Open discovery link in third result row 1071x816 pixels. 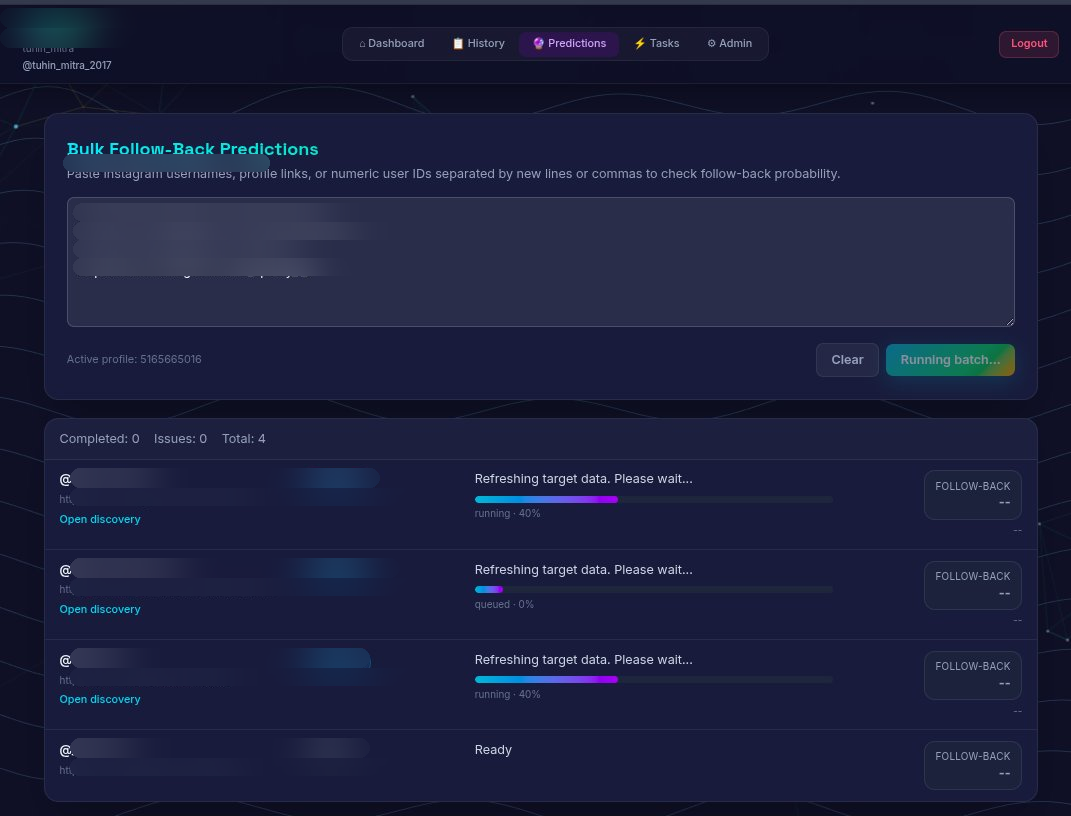(100, 699)
